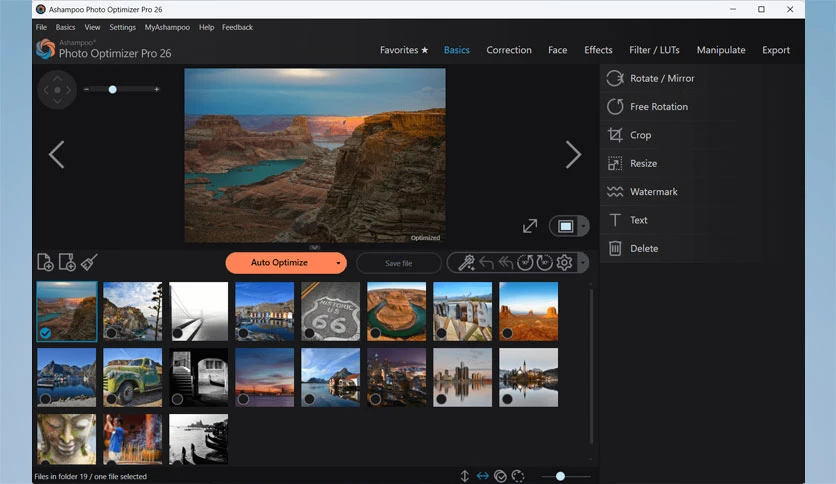Click the select all checkmark icon

click(500, 476)
